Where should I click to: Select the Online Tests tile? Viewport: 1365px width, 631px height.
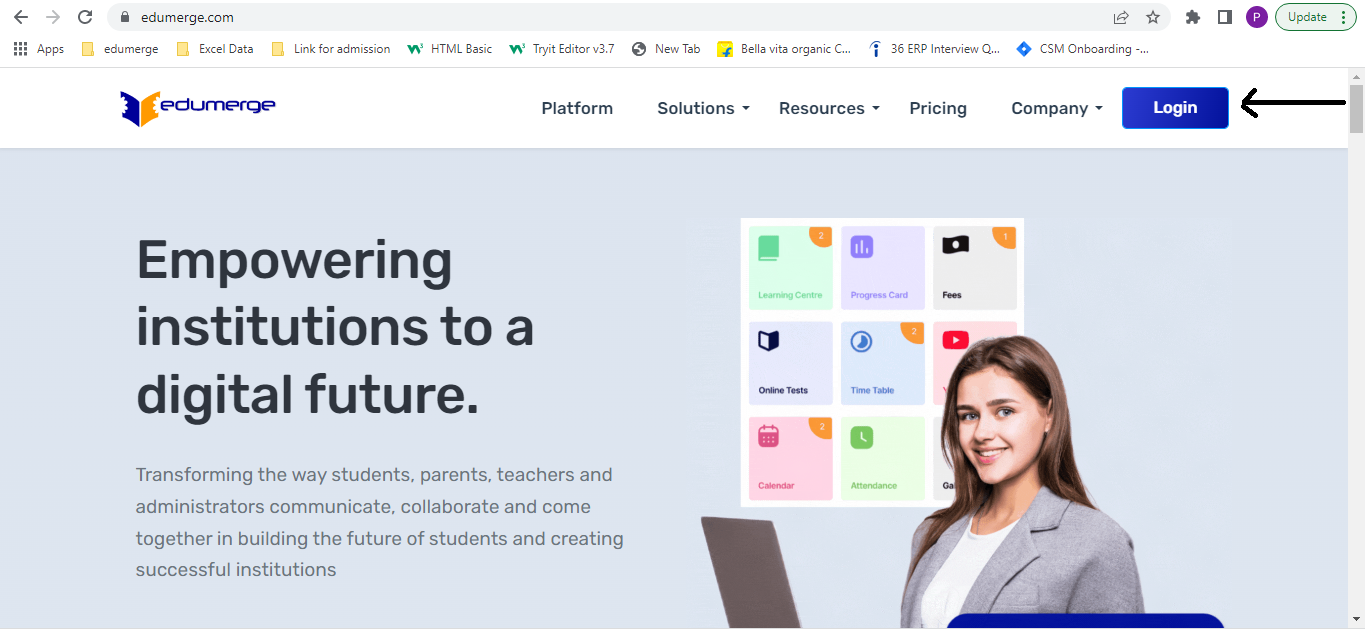[x=790, y=363]
